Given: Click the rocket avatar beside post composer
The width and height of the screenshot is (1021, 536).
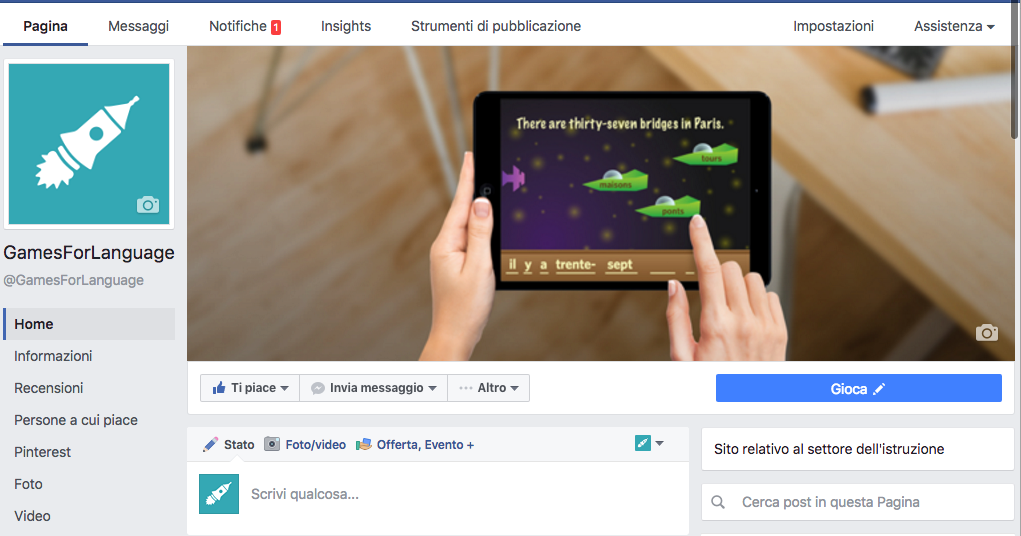Looking at the screenshot, I should pyautogui.click(x=219, y=494).
